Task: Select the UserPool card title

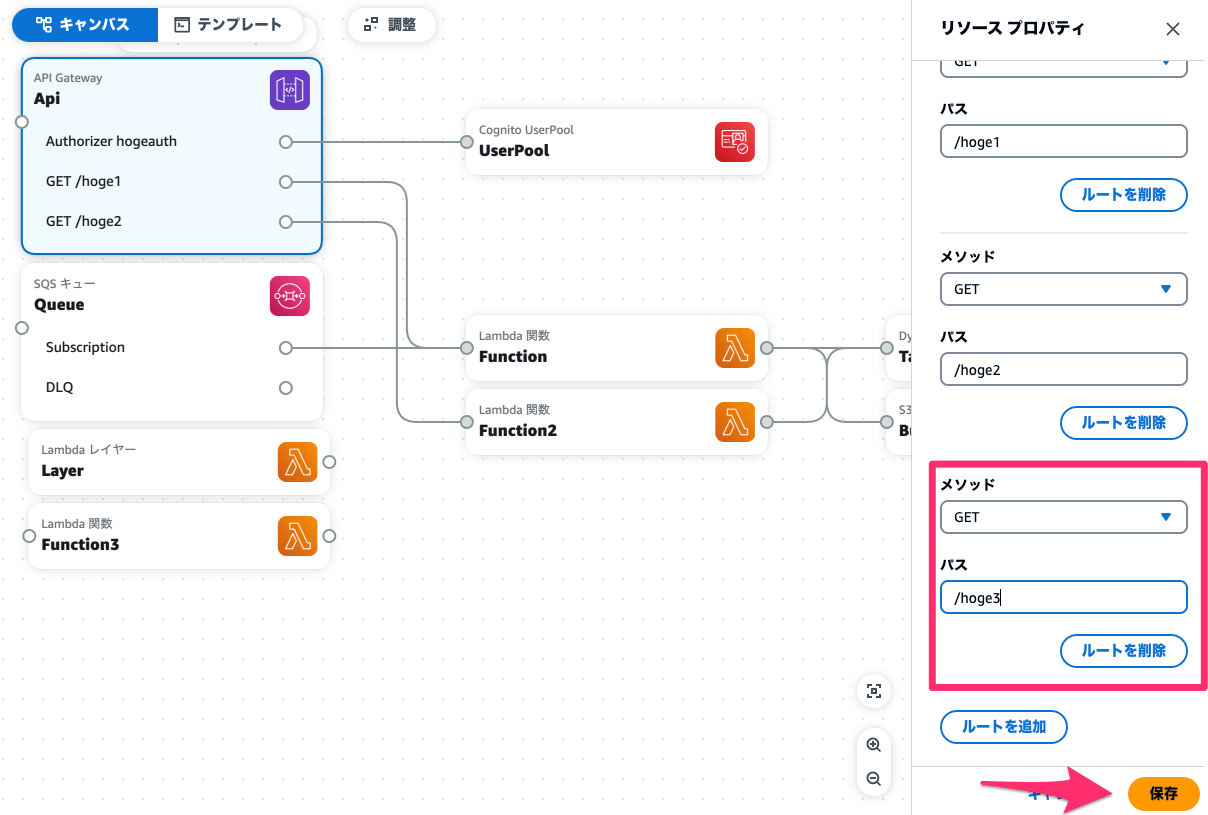Action: [x=514, y=151]
